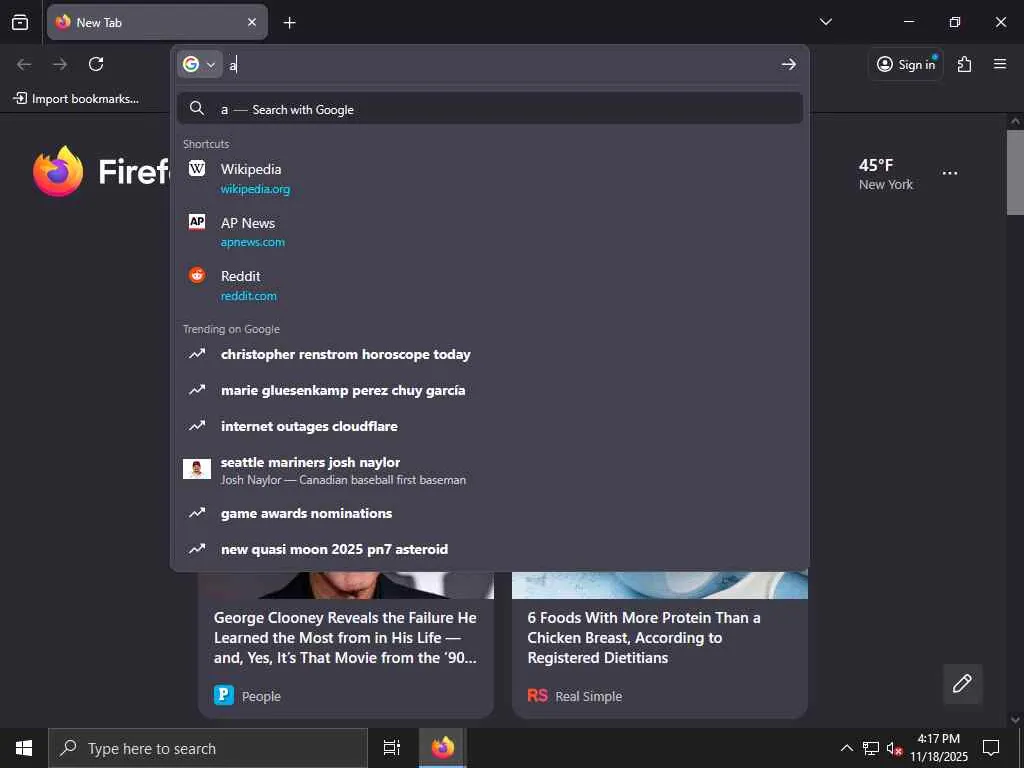Select 'game awards nominations' trending search
Viewport: 1024px width, 768px height.
click(x=490, y=513)
